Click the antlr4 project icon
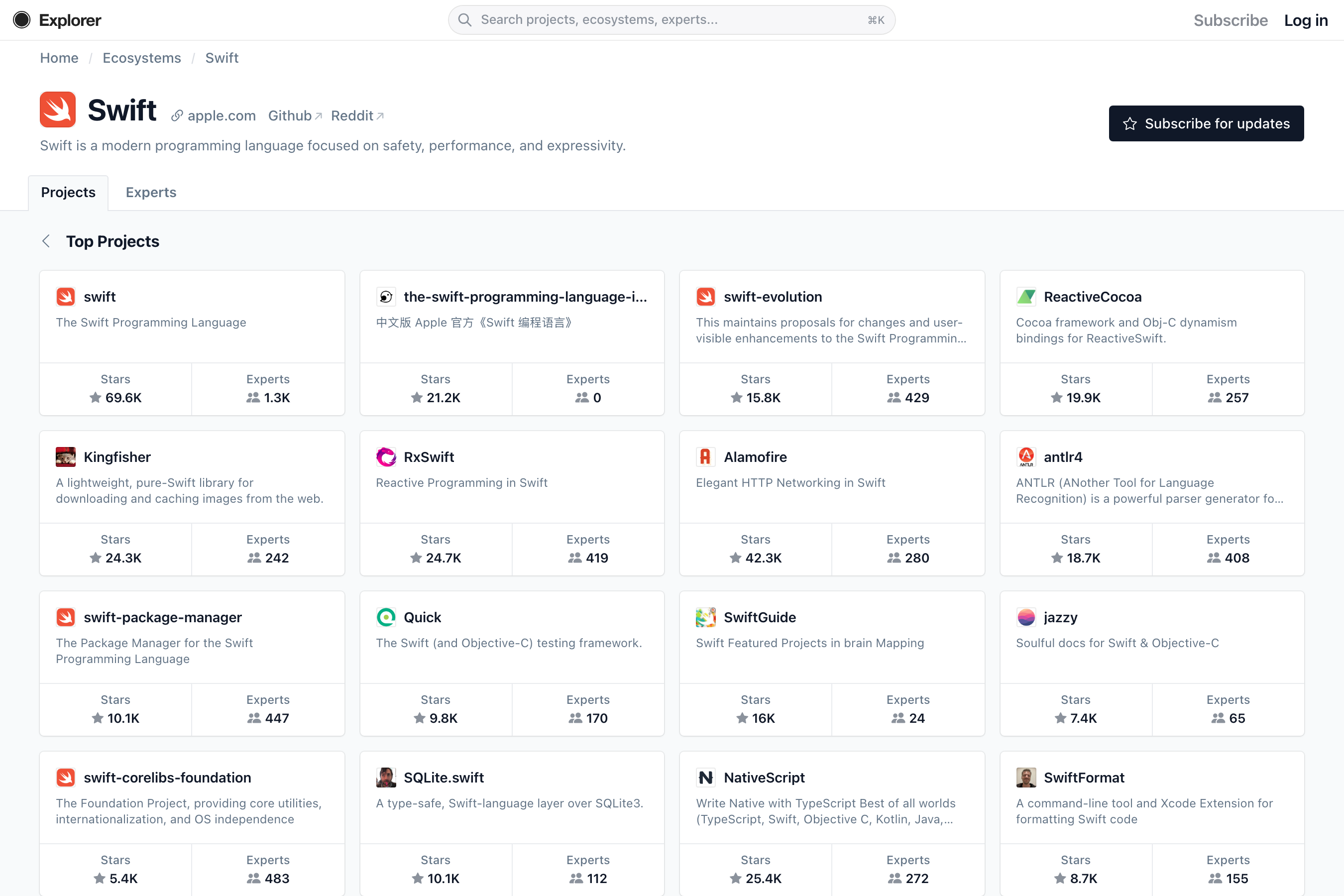Viewport: 1344px width, 896px height. point(1026,456)
